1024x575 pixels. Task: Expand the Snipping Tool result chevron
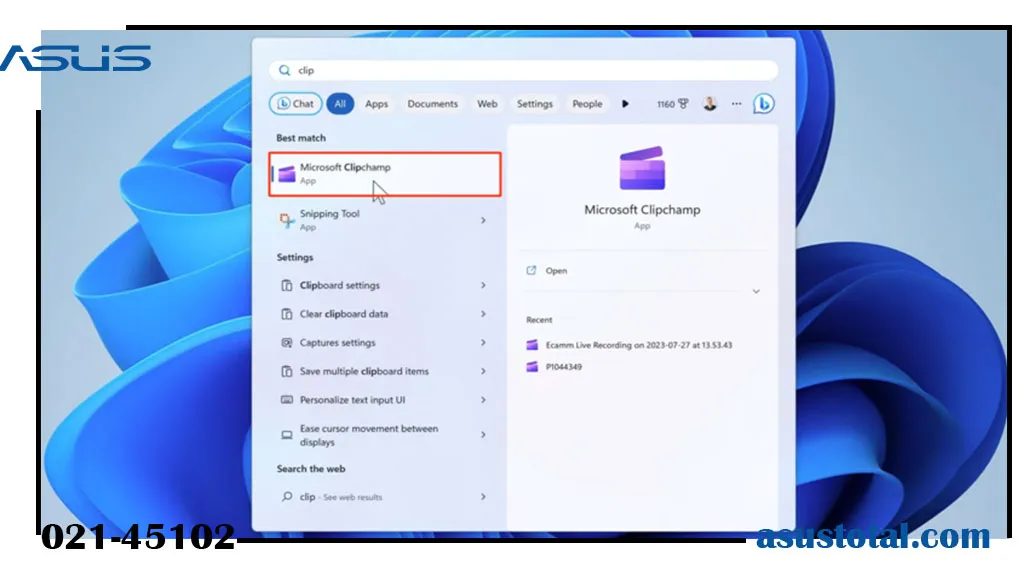483,220
